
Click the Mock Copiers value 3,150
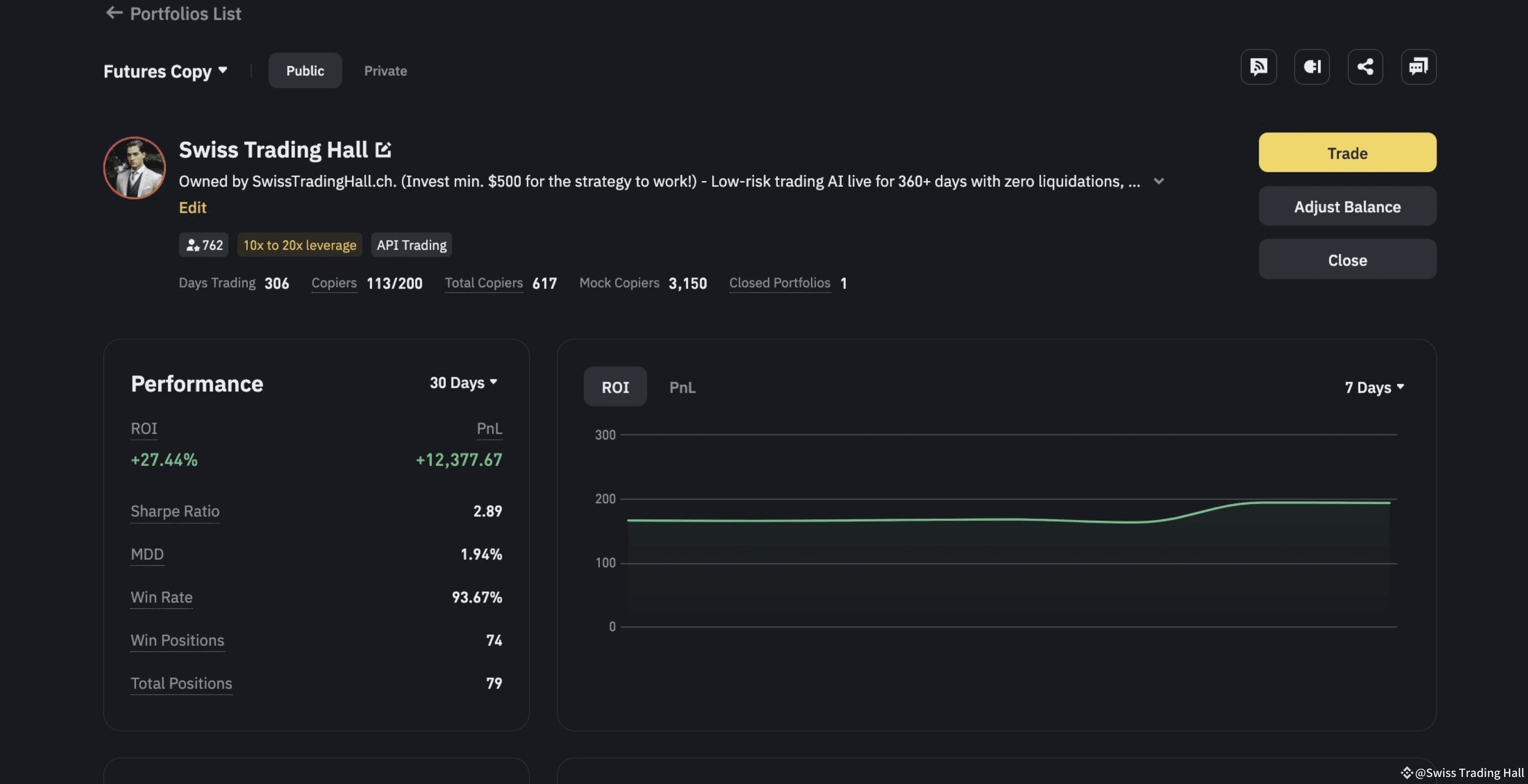(x=688, y=283)
